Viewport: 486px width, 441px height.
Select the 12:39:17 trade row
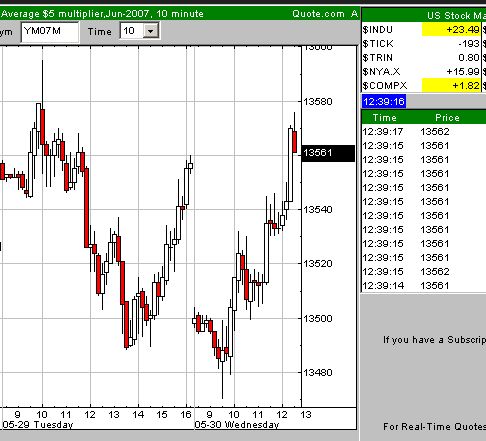point(423,132)
